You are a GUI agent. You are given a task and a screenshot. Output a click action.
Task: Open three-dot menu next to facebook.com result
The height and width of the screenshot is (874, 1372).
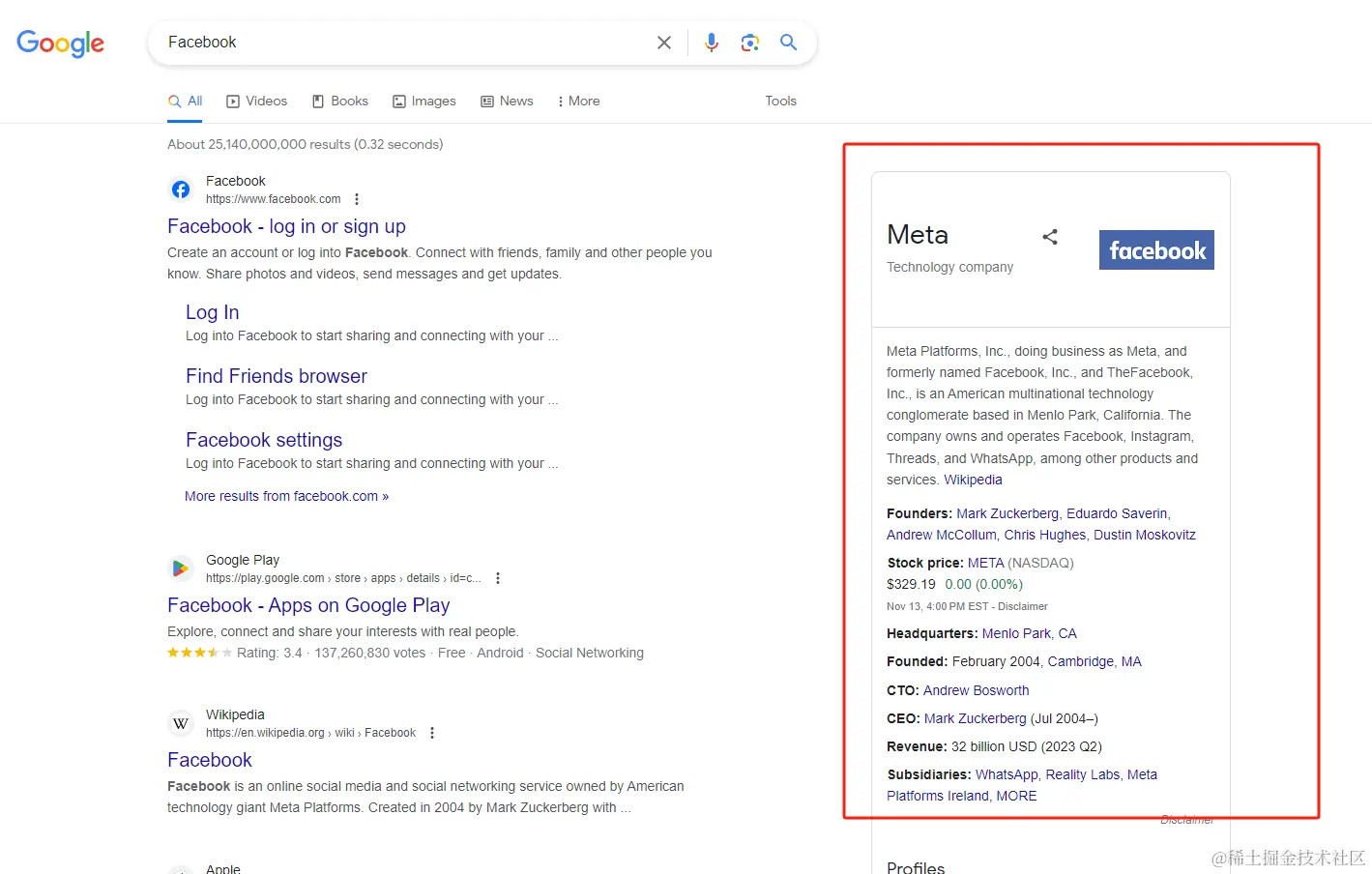tap(357, 199)
